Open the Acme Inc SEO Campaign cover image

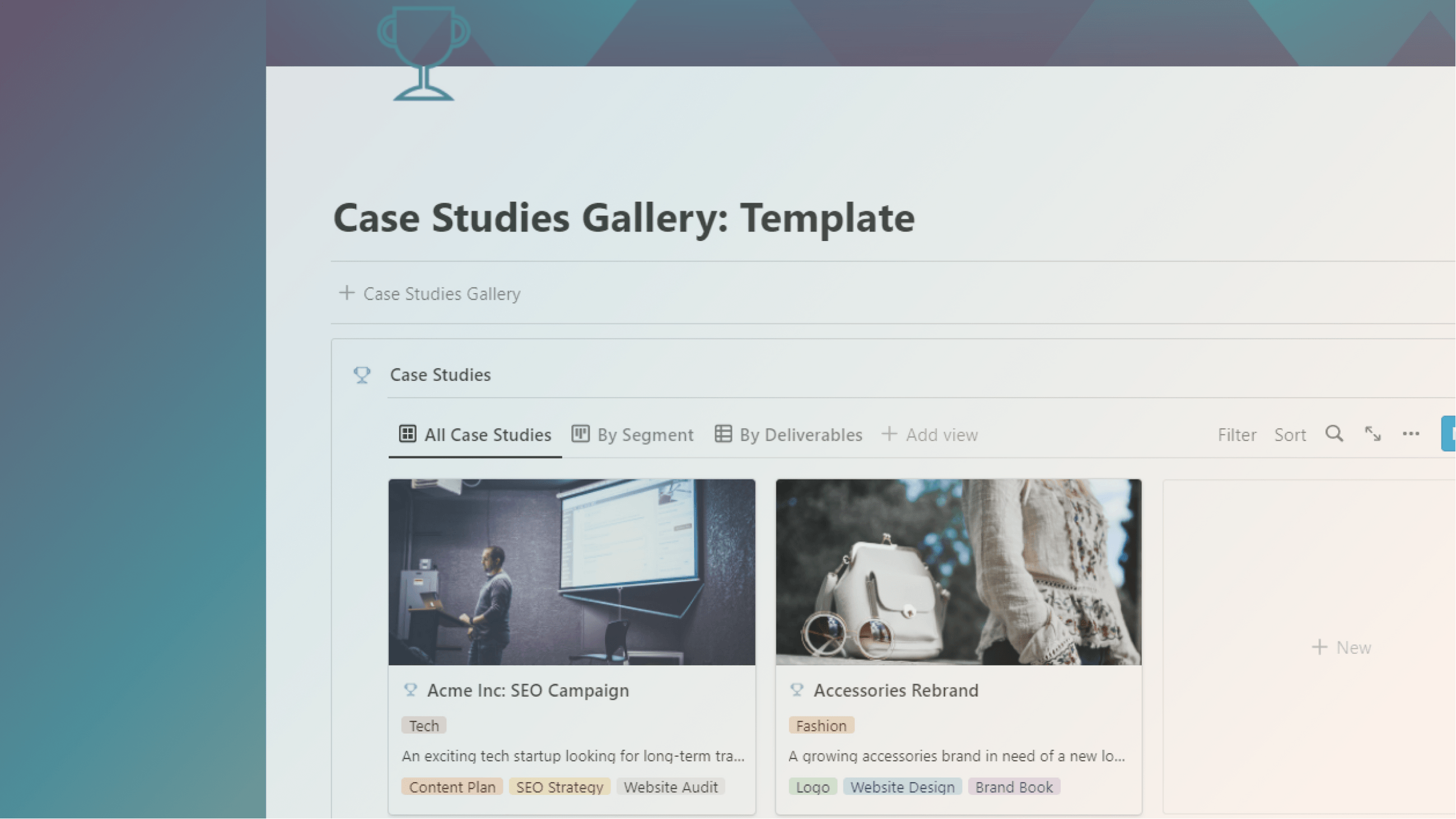pos(571,573)
